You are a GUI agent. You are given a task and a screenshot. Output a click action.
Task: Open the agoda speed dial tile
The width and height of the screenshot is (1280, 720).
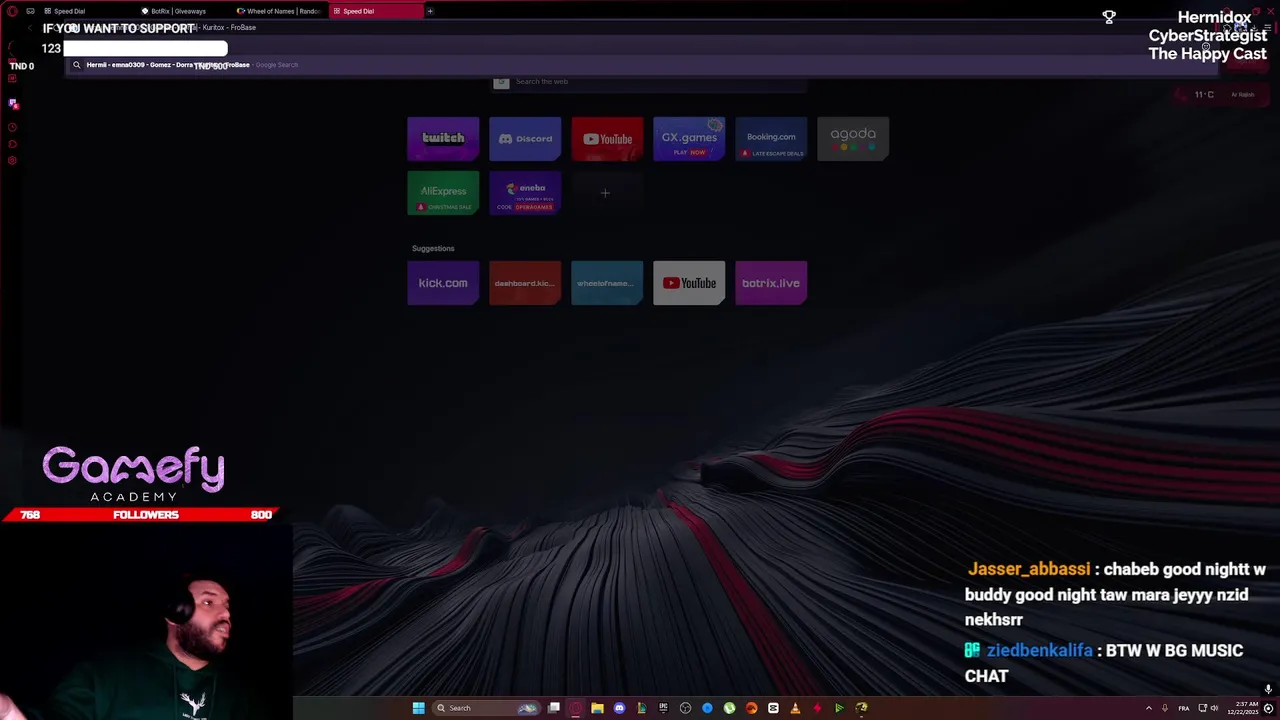point(853,139)
